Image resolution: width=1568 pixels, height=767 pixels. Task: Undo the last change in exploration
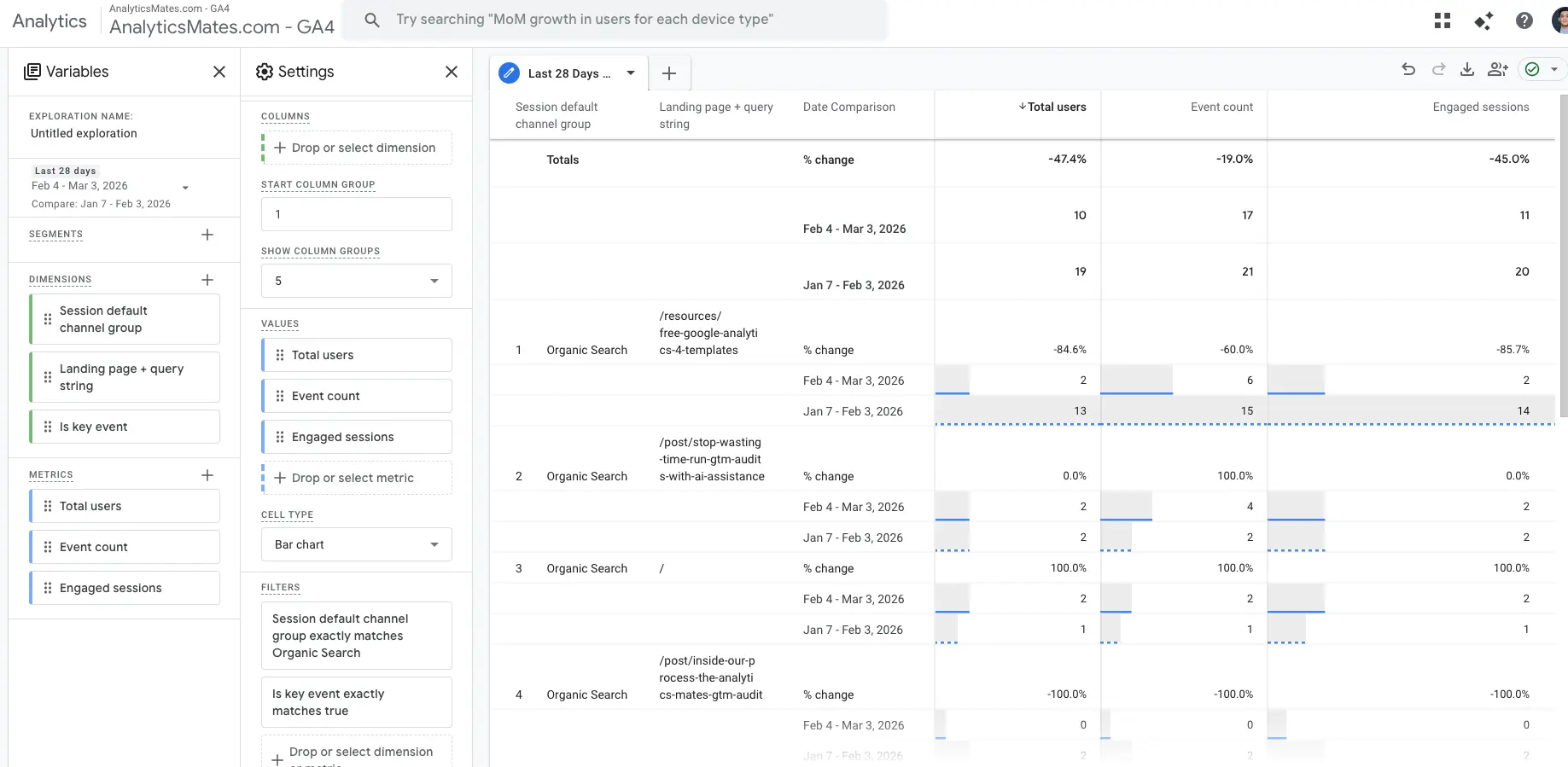pos(1408,69)
